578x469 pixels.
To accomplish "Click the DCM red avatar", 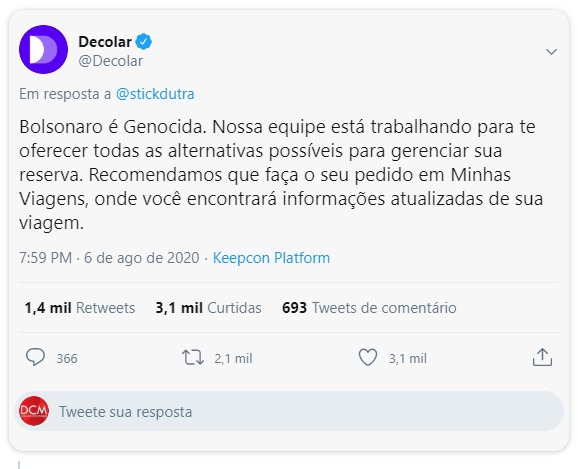I will tap(34, 411).
